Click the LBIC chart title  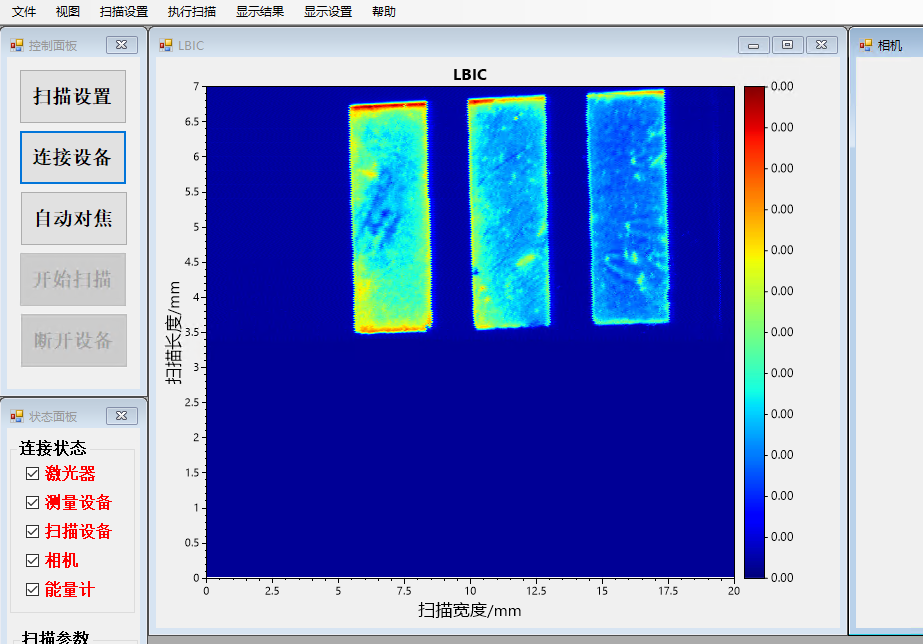pos(470,75)
